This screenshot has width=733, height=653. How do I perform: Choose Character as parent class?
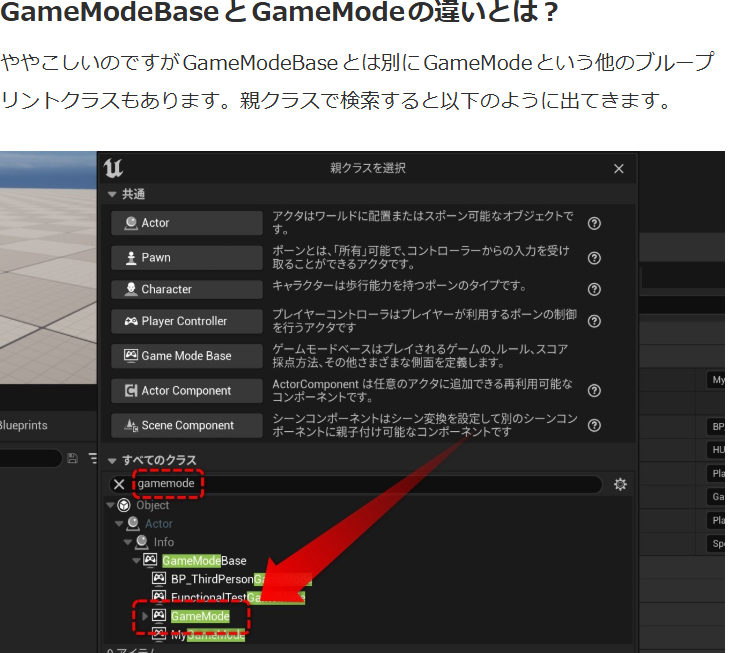pyautogui.click(x=187, y=289)
